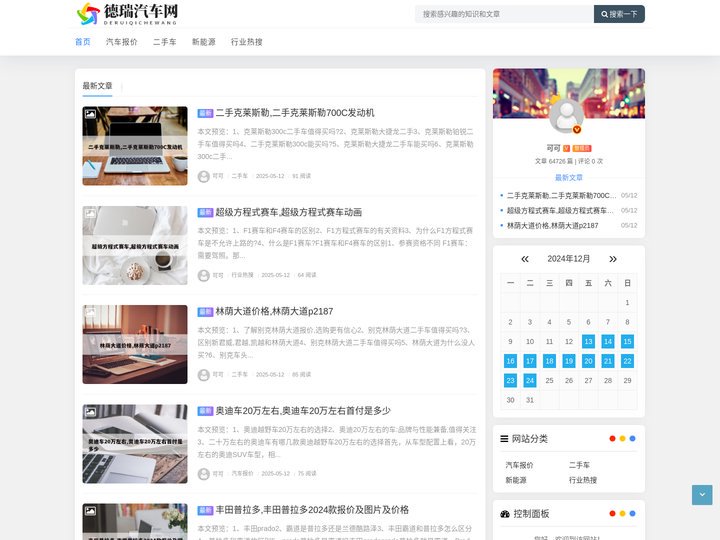Screen dimensions: 720x540
Task: Click image icon on 丰田普拉多 thumbnail
Action: coord(90,511)
